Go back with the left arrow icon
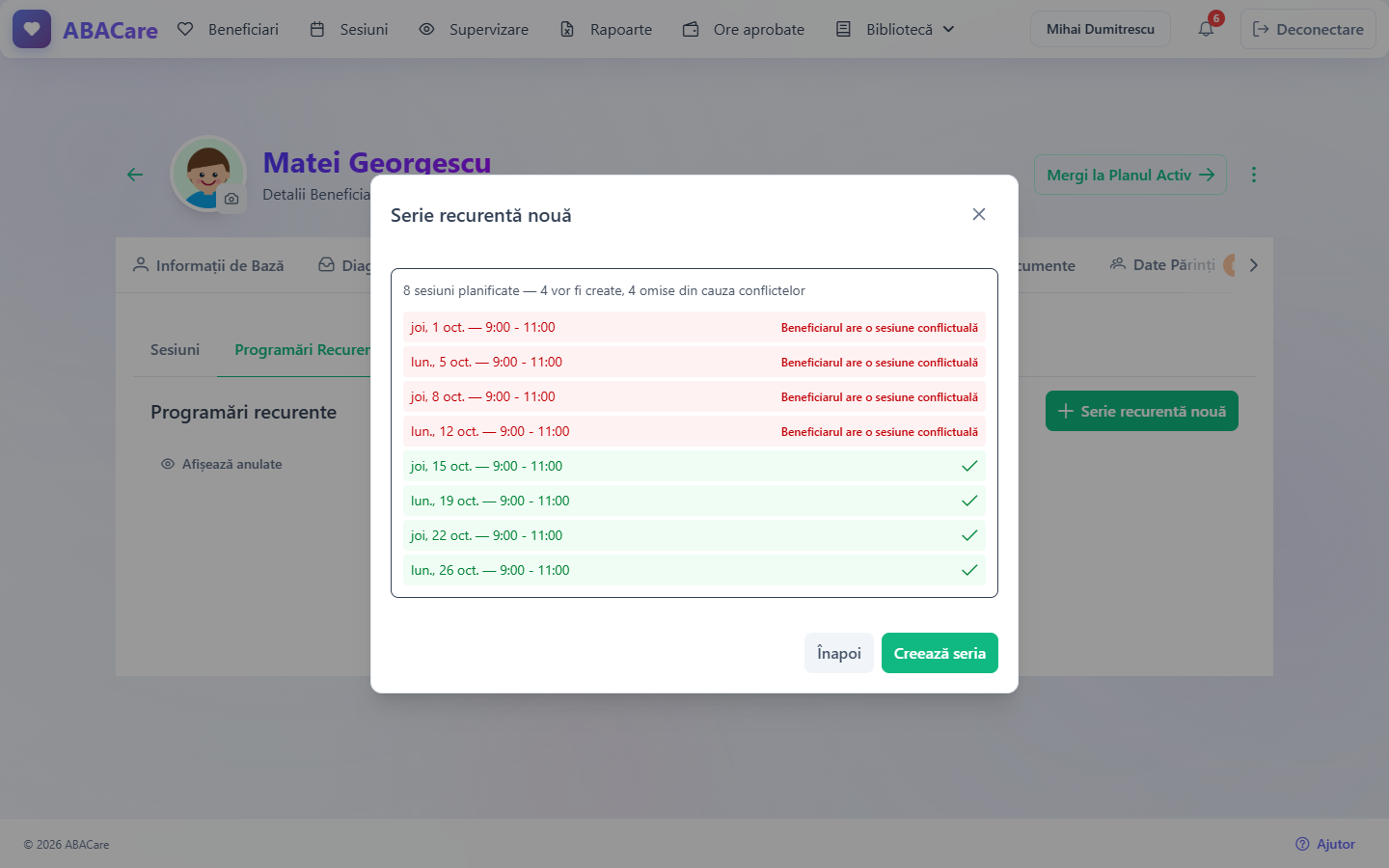The height and width of the screenshot is (868, 1389). [x=135, y=175]
